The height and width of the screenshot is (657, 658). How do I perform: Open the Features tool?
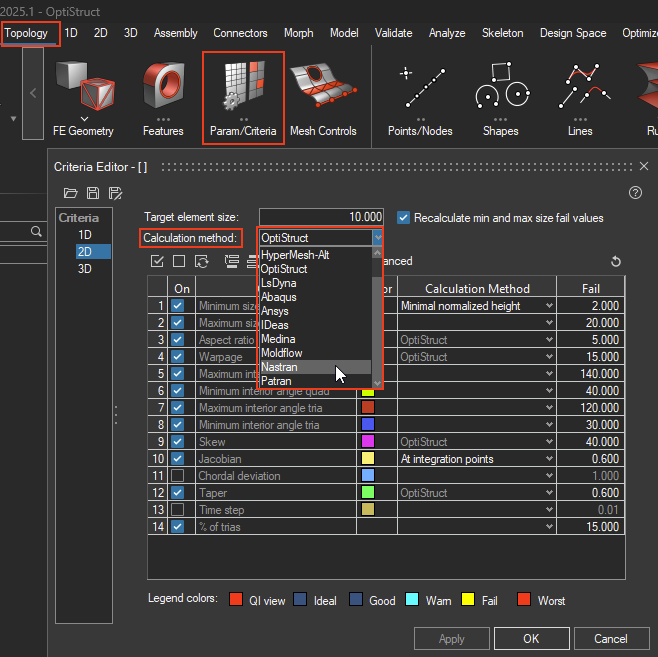(x=163, y=99)
